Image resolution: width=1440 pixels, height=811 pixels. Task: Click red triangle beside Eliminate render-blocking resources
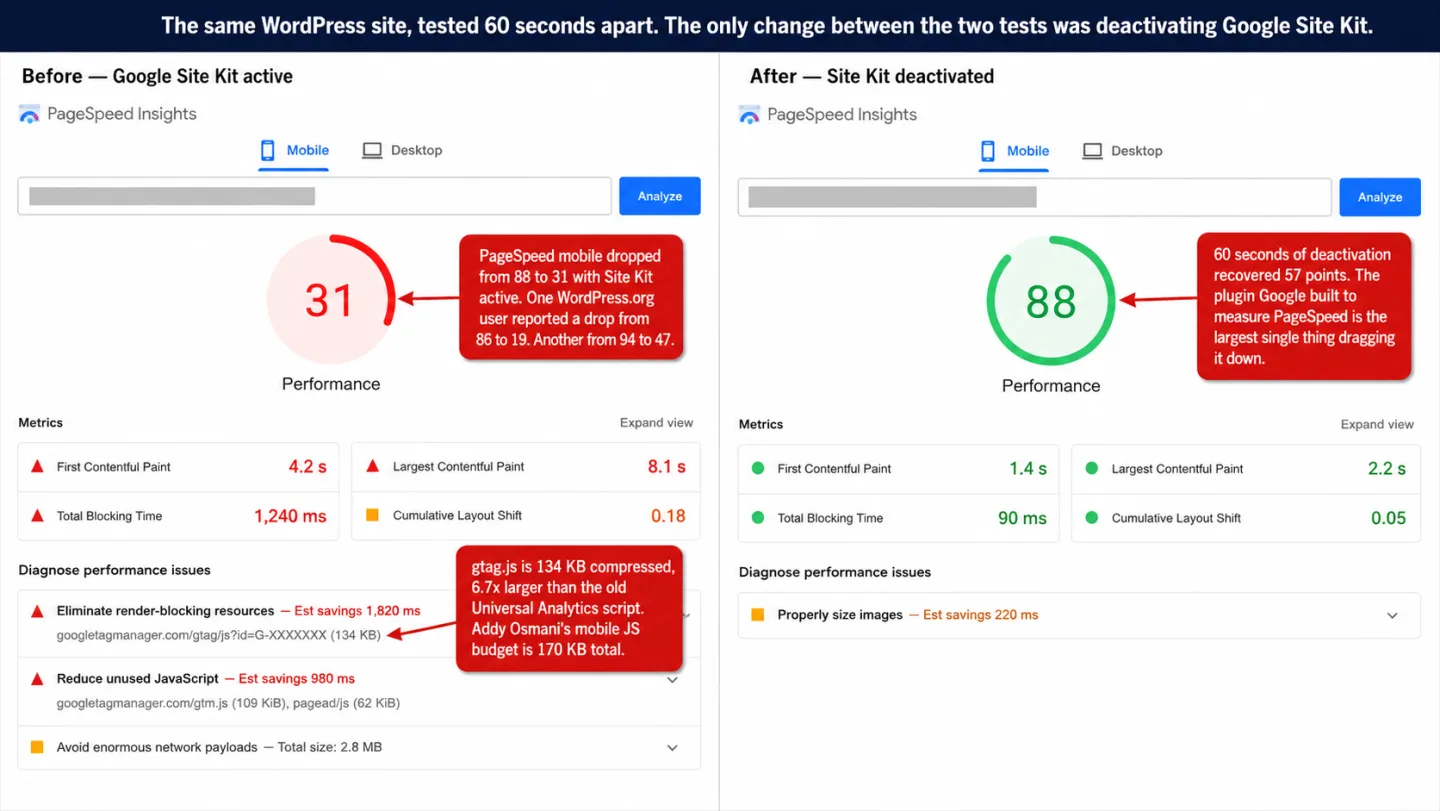[37, 611]
